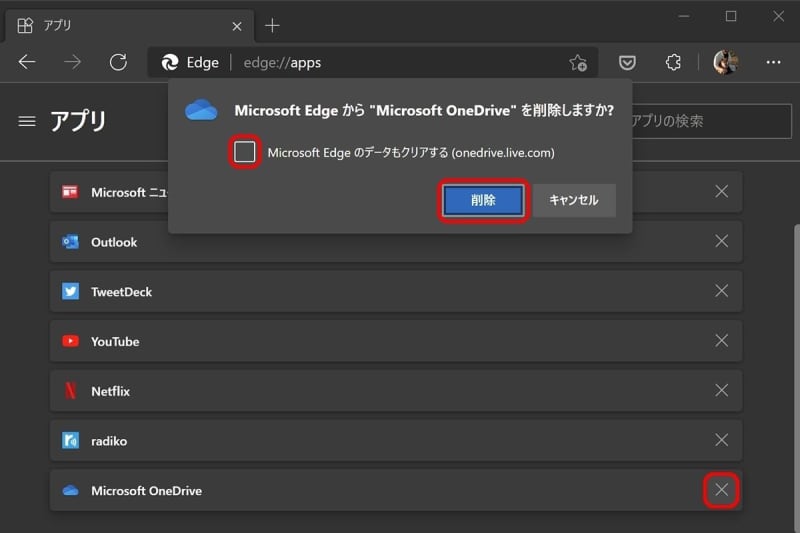Select the YouTube row label
The image size is (800, 533).
coord(115,342)
